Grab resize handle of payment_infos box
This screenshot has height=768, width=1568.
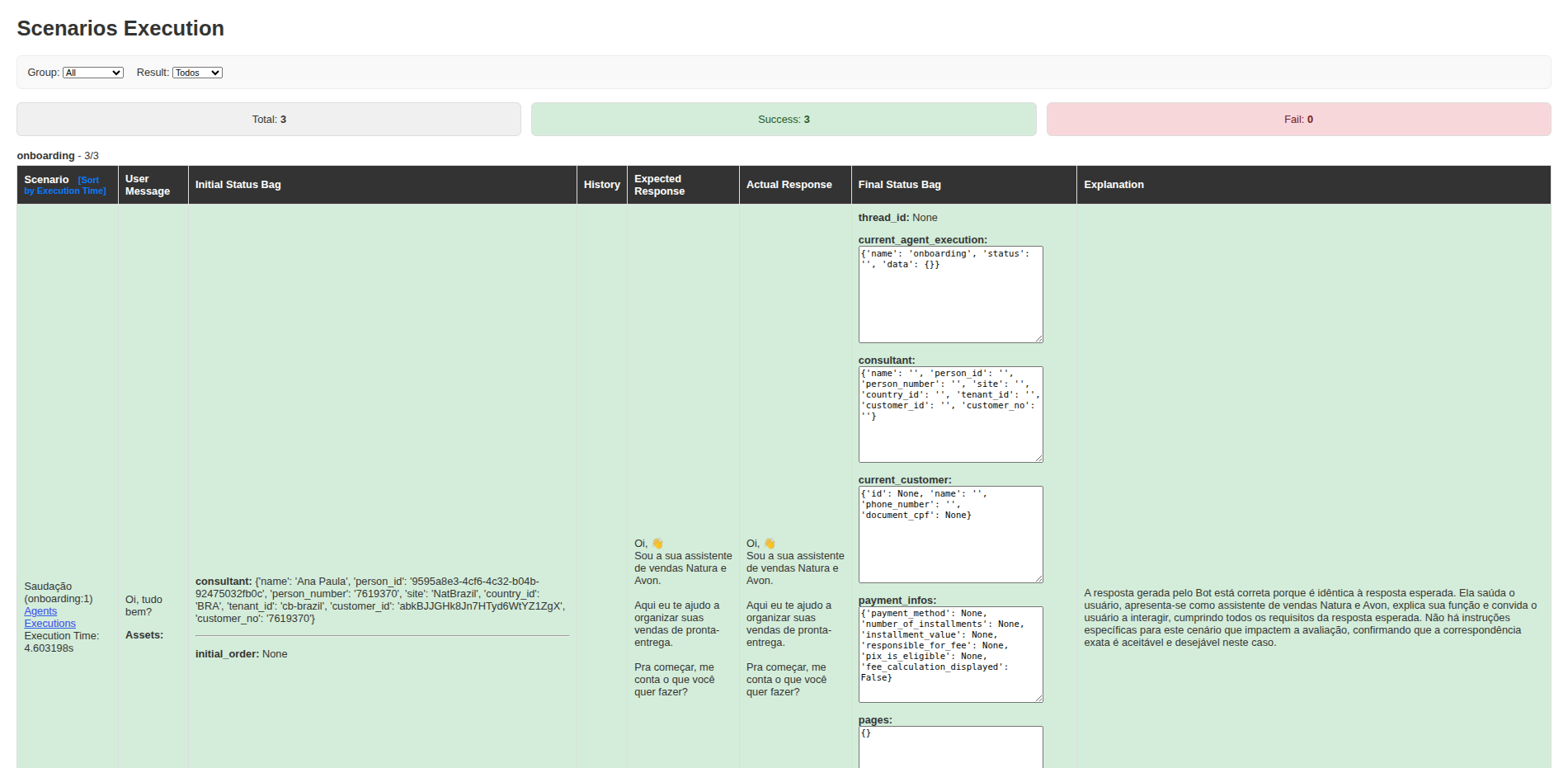click(1038, 698)
